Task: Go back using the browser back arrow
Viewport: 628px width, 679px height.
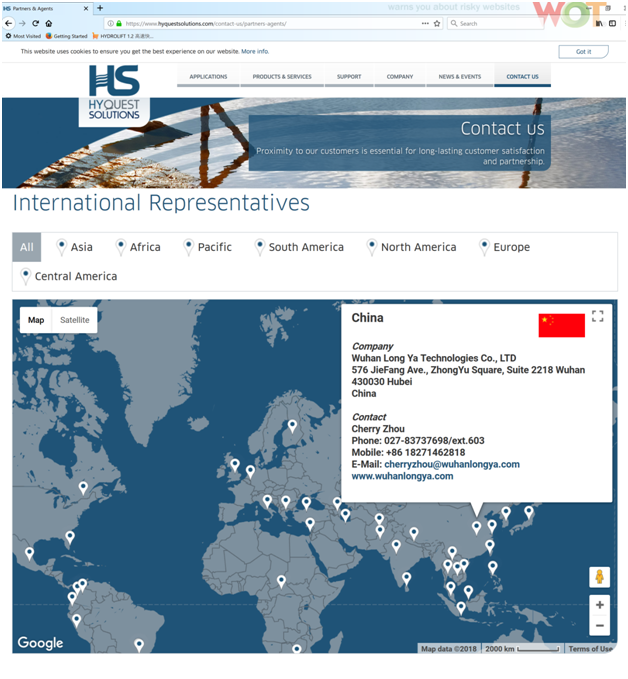Action: pyautogui.click(x=8, y=23)
